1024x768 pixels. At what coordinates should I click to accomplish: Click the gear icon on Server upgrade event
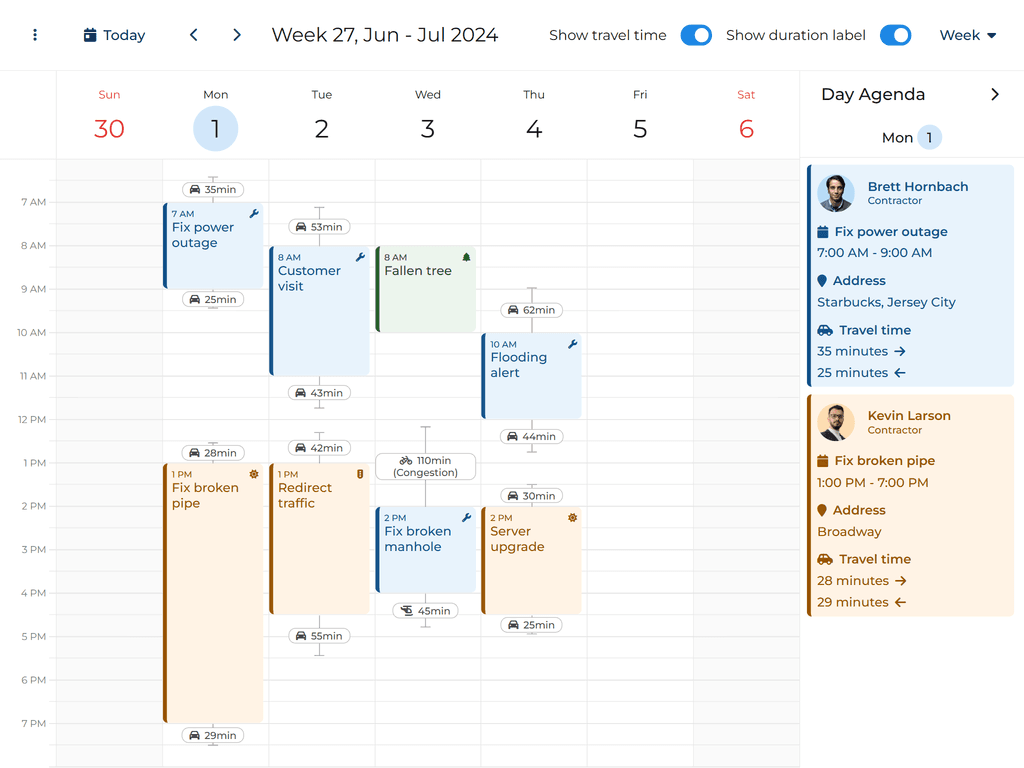pyautogui.click(x=572, y=518)
